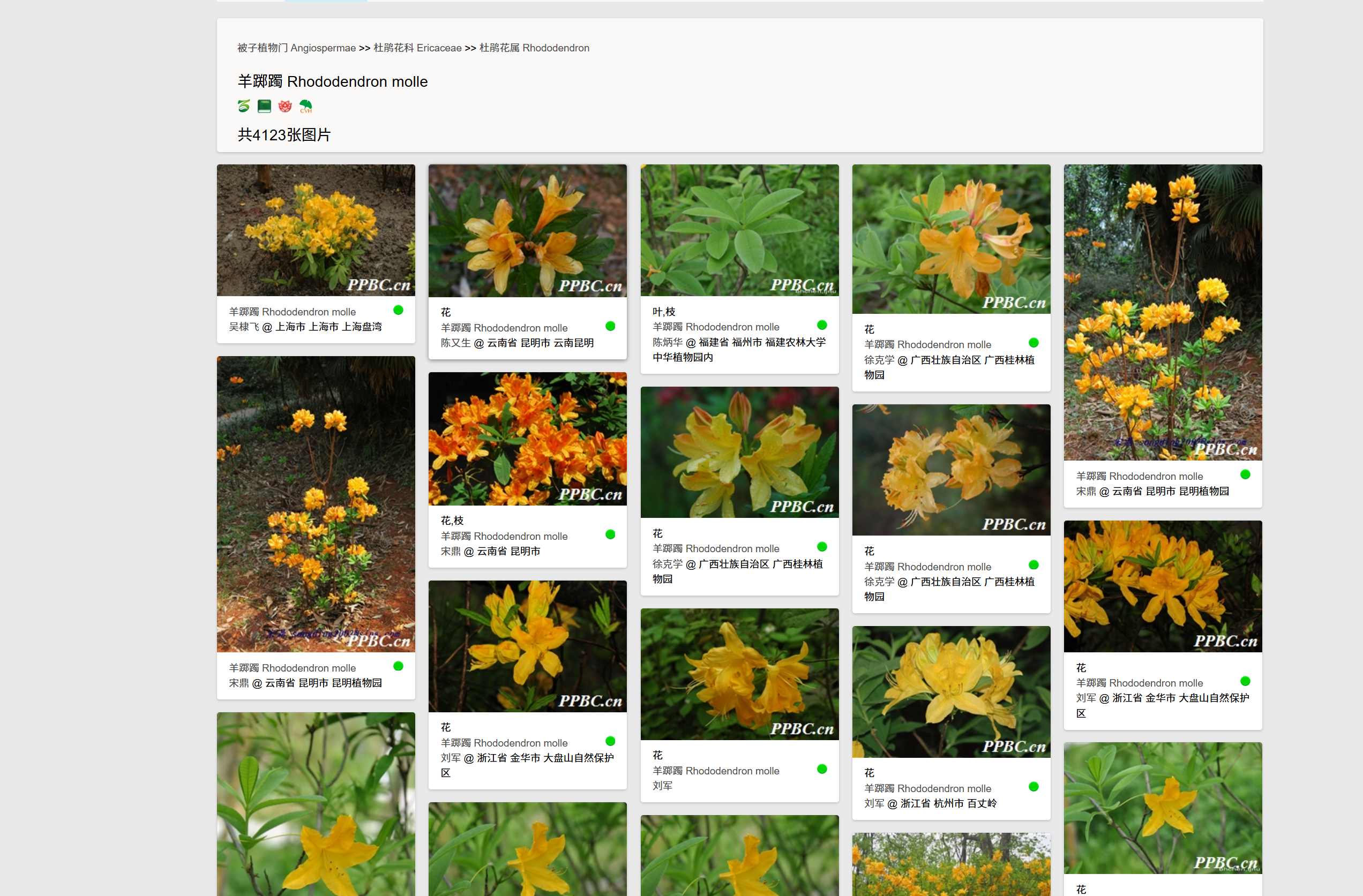Click species name on 吴棣飞 card
The image size is (1363, 896).
pos(292,312)
